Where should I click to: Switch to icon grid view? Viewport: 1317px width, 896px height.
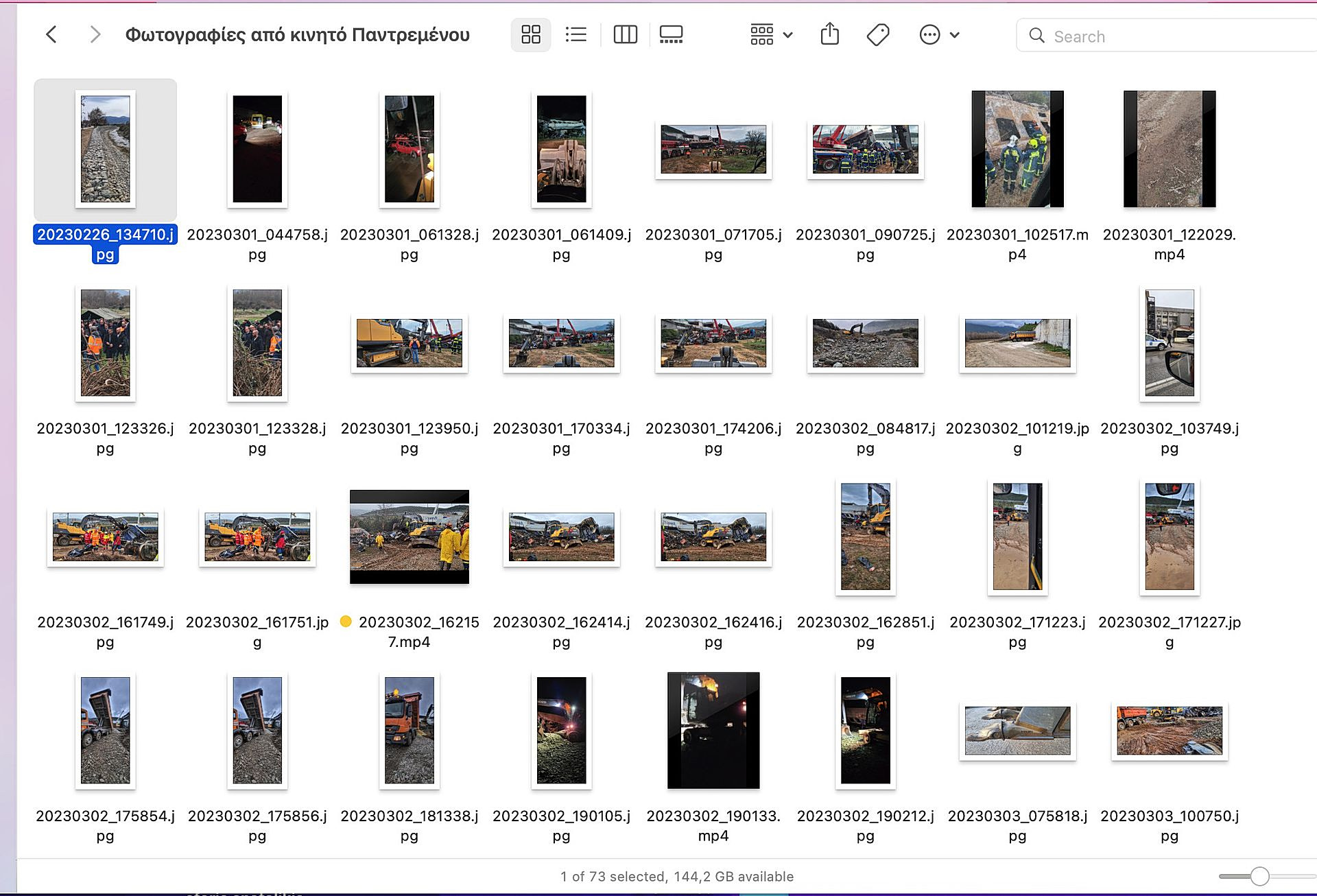[x=530, y=34]
